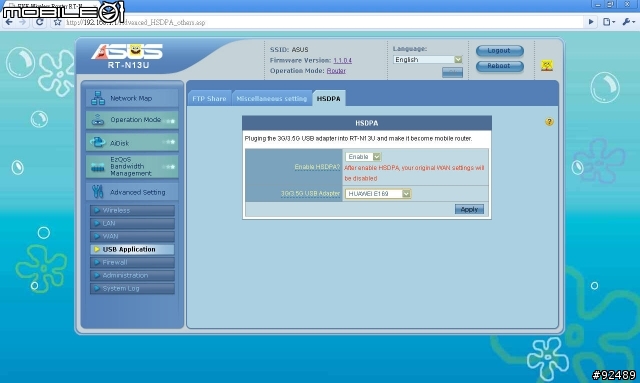This screenshot has width=640, height=383.
Task: Select USB Application menu item
Action: coord(132,249)
